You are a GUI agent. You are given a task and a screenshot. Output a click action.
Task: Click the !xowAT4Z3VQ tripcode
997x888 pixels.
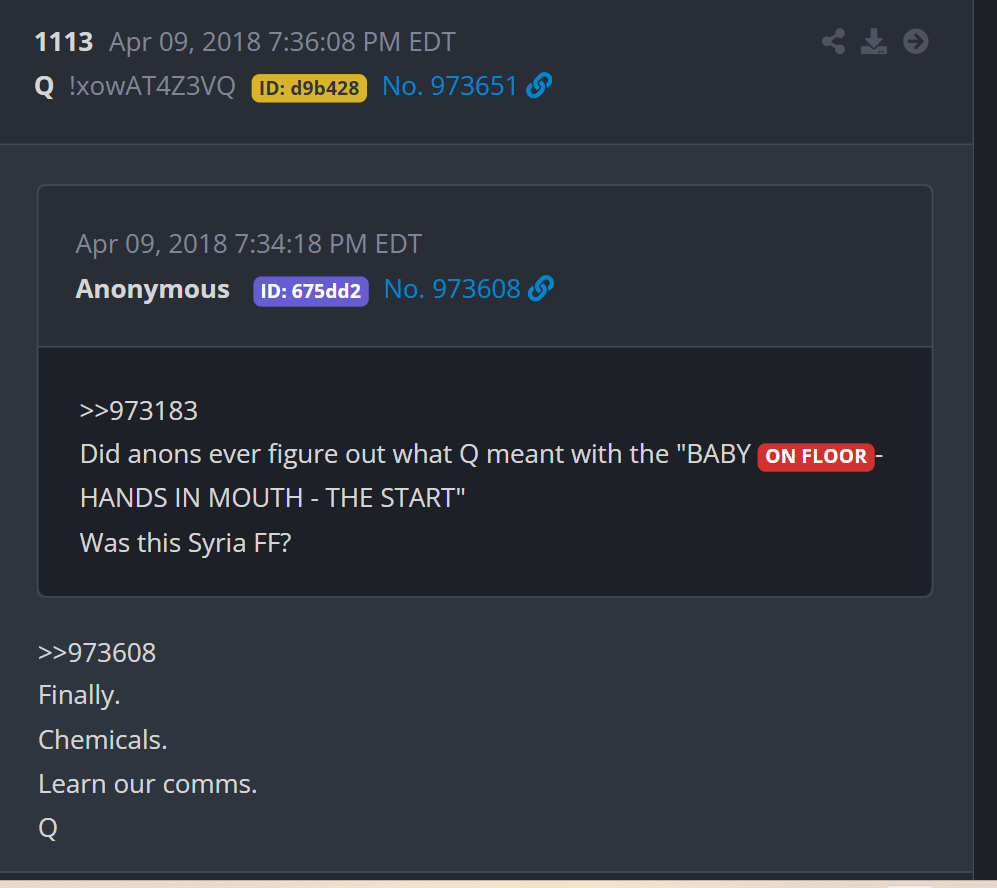click(152, 86)
